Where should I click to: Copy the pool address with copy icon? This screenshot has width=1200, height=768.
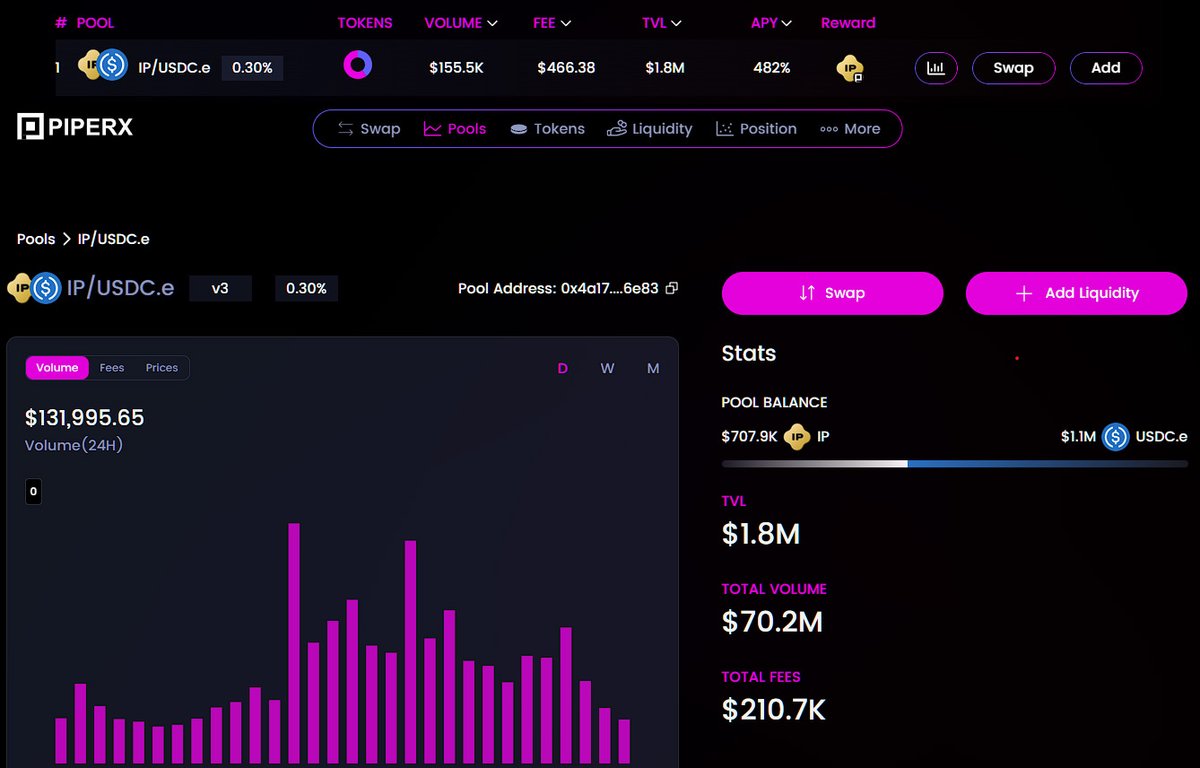pos(672,288)
